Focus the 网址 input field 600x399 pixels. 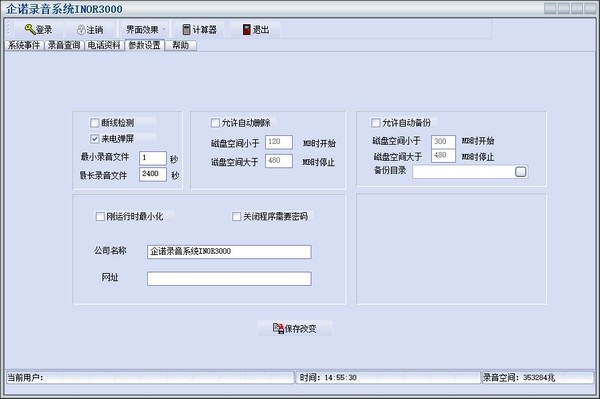tap(229, 279)
